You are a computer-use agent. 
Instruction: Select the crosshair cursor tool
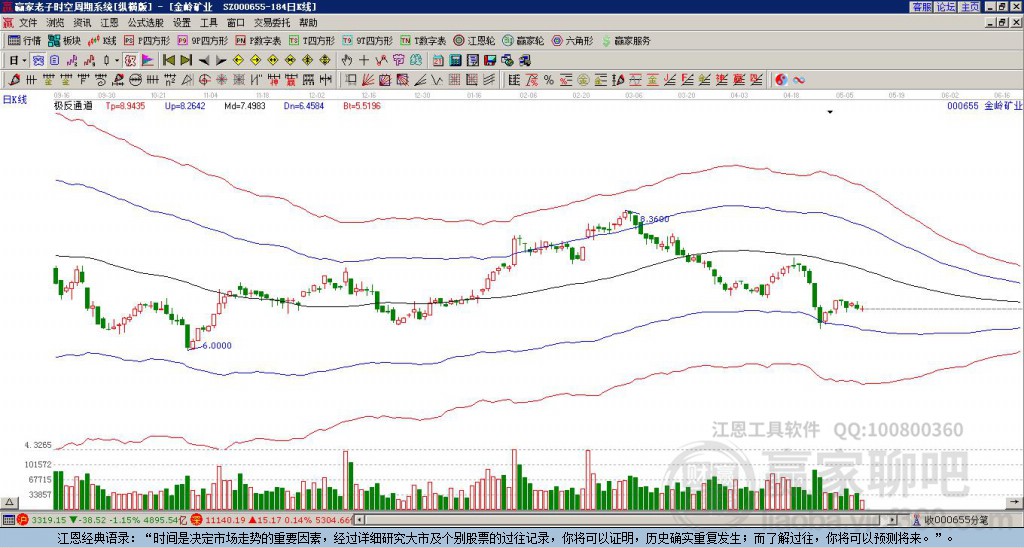pyautogui.click(x=364, y=61)
